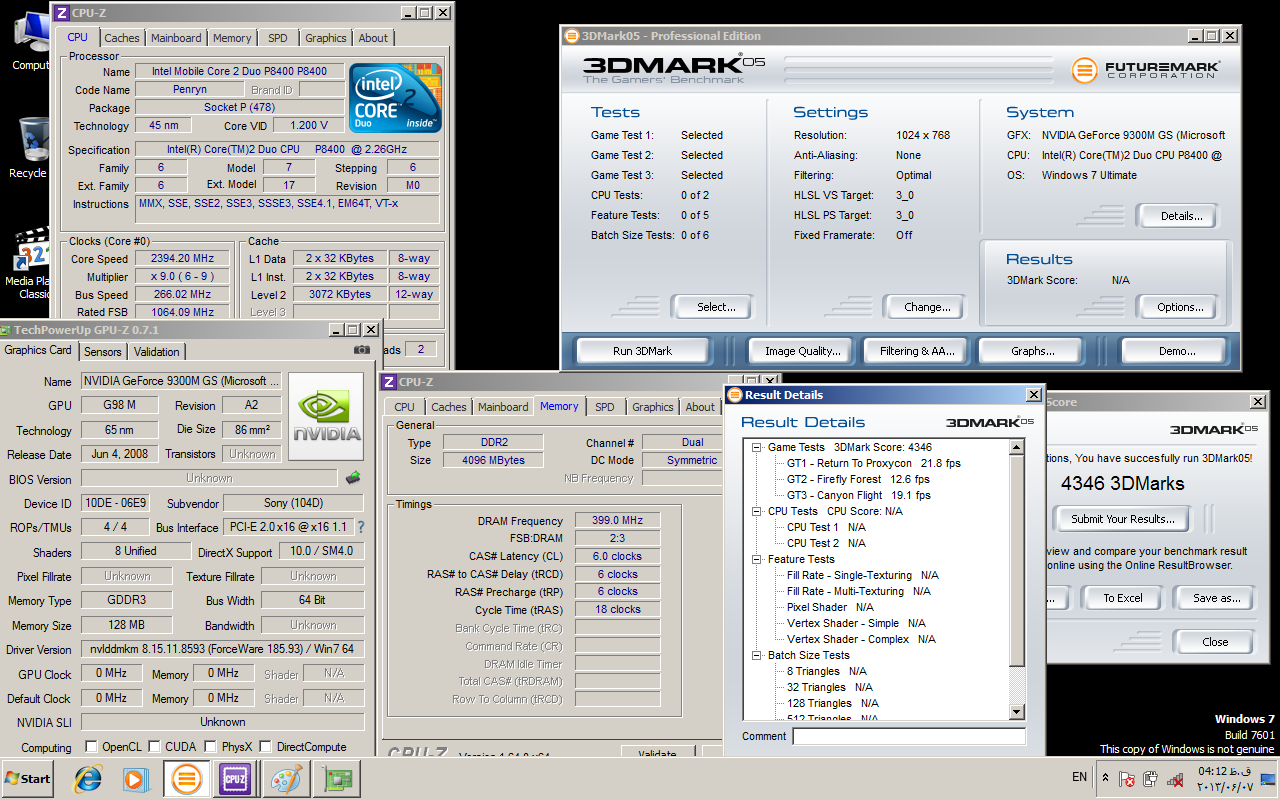Open Graphics tab in CPU-Z processor window
This screenshot has width=1280, height=800.
click(326, 38)
